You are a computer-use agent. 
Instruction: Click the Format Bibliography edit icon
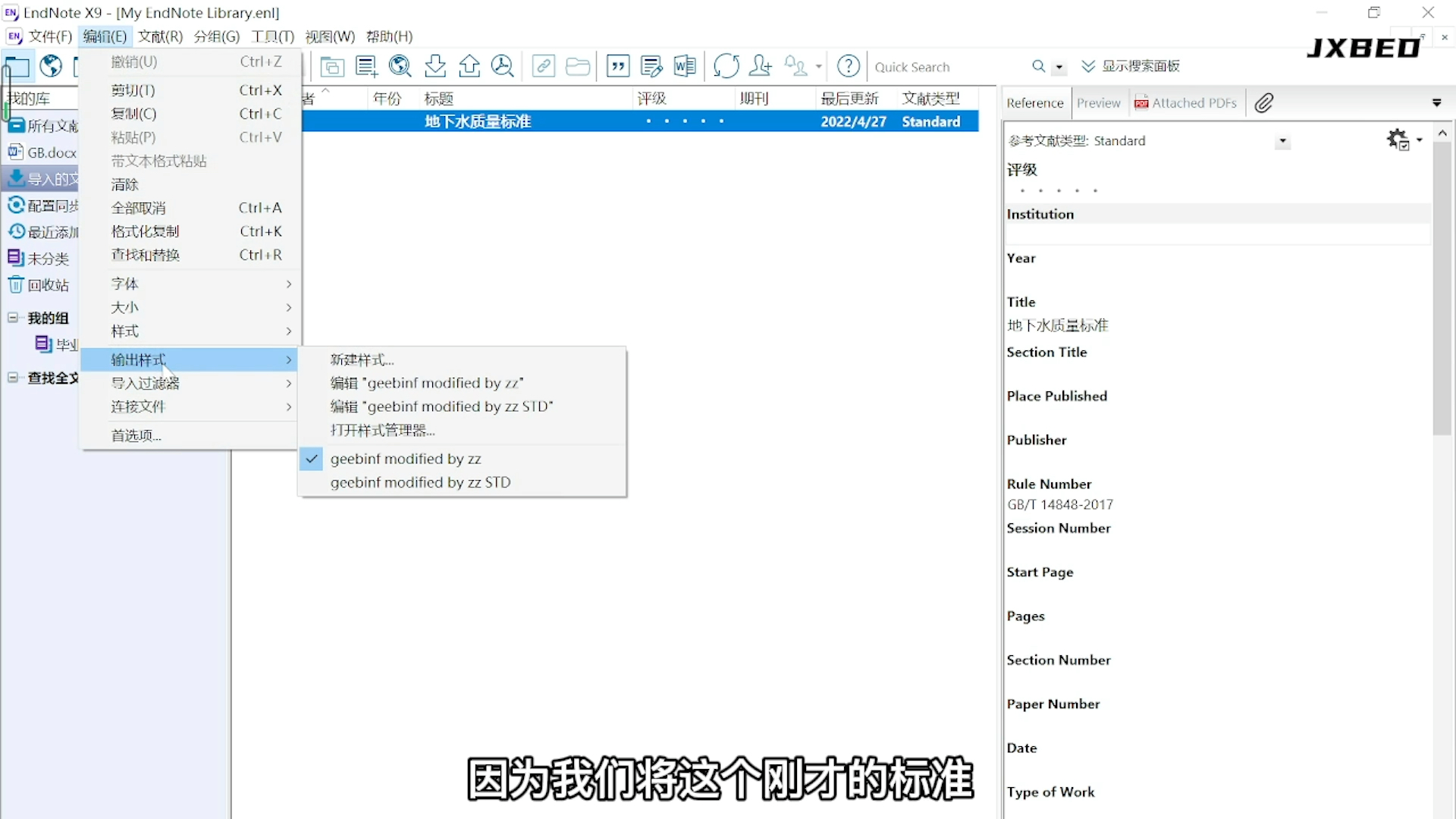(651, 66)
